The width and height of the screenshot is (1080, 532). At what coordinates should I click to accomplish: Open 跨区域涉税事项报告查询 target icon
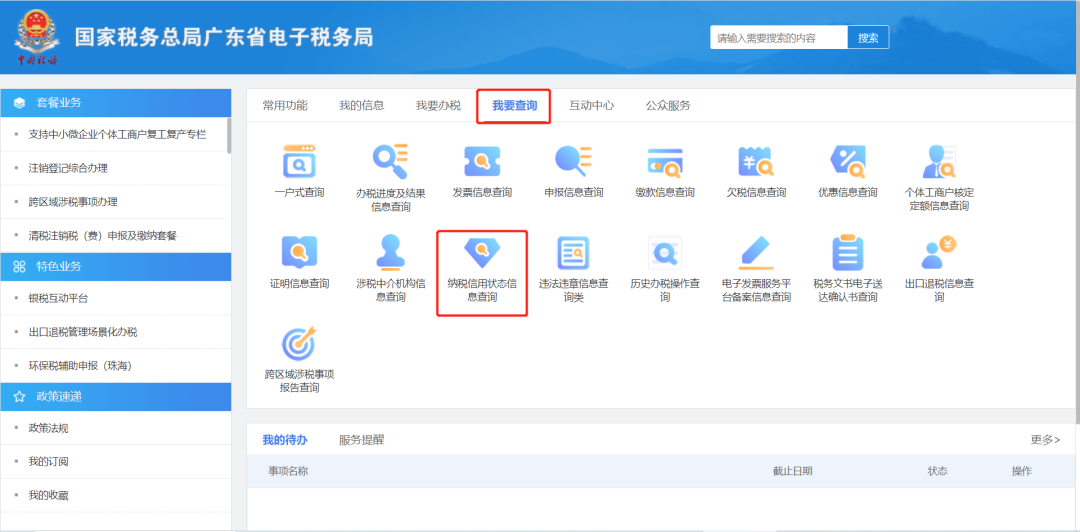pos(299,343)
